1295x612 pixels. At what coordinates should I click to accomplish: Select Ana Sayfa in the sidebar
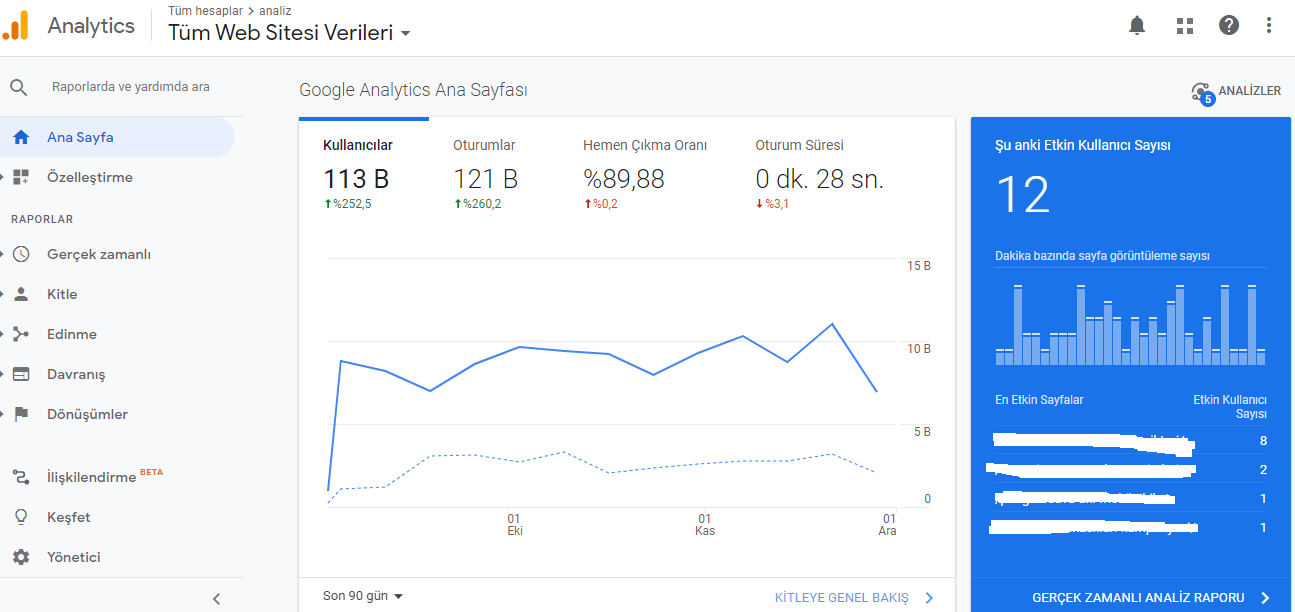tap(117, 137)
